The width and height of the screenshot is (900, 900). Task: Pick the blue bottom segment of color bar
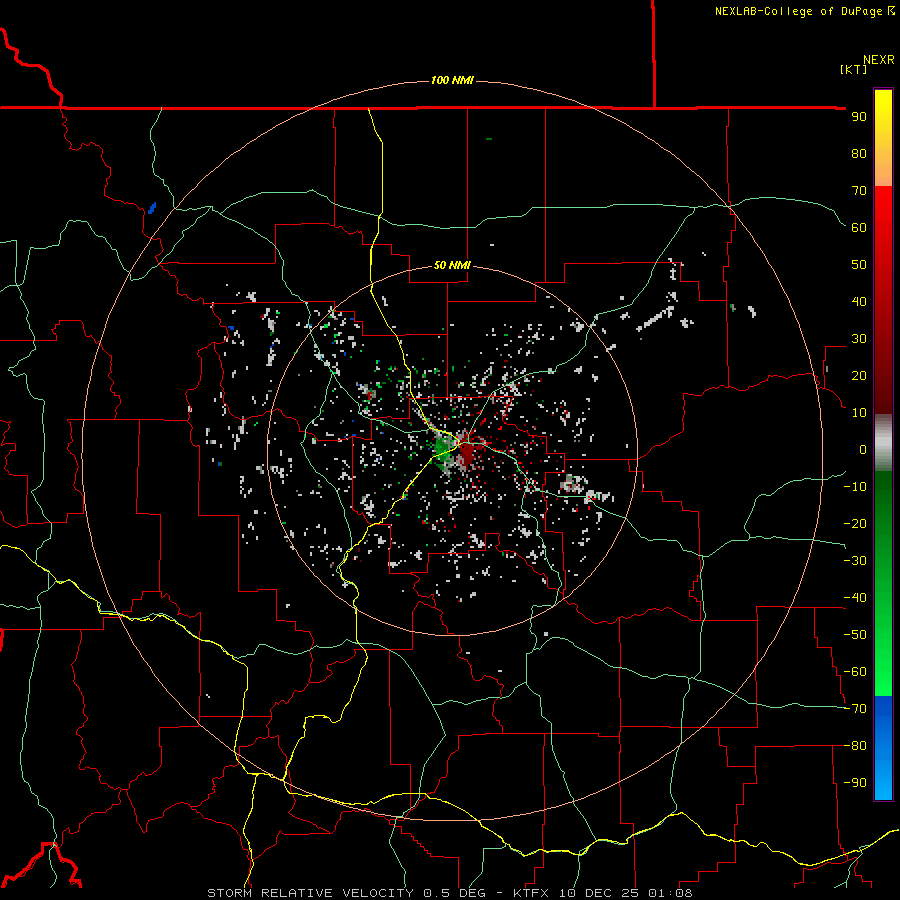[x=883, y=748]
